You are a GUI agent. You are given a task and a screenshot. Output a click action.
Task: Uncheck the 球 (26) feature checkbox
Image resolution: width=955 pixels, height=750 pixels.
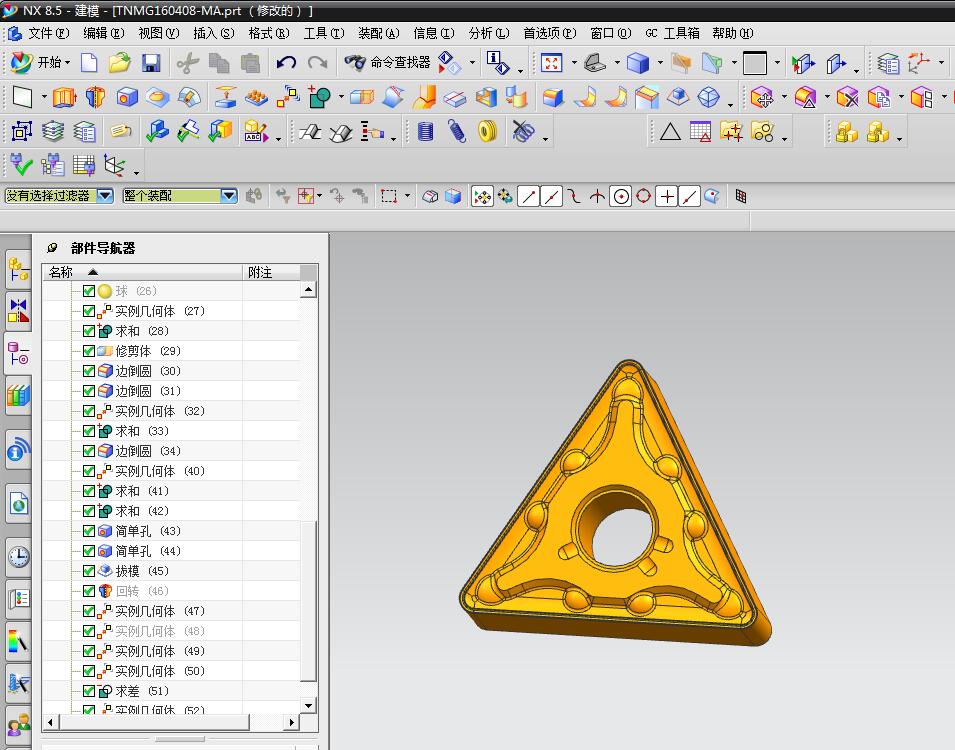click(x=89, y=291)
